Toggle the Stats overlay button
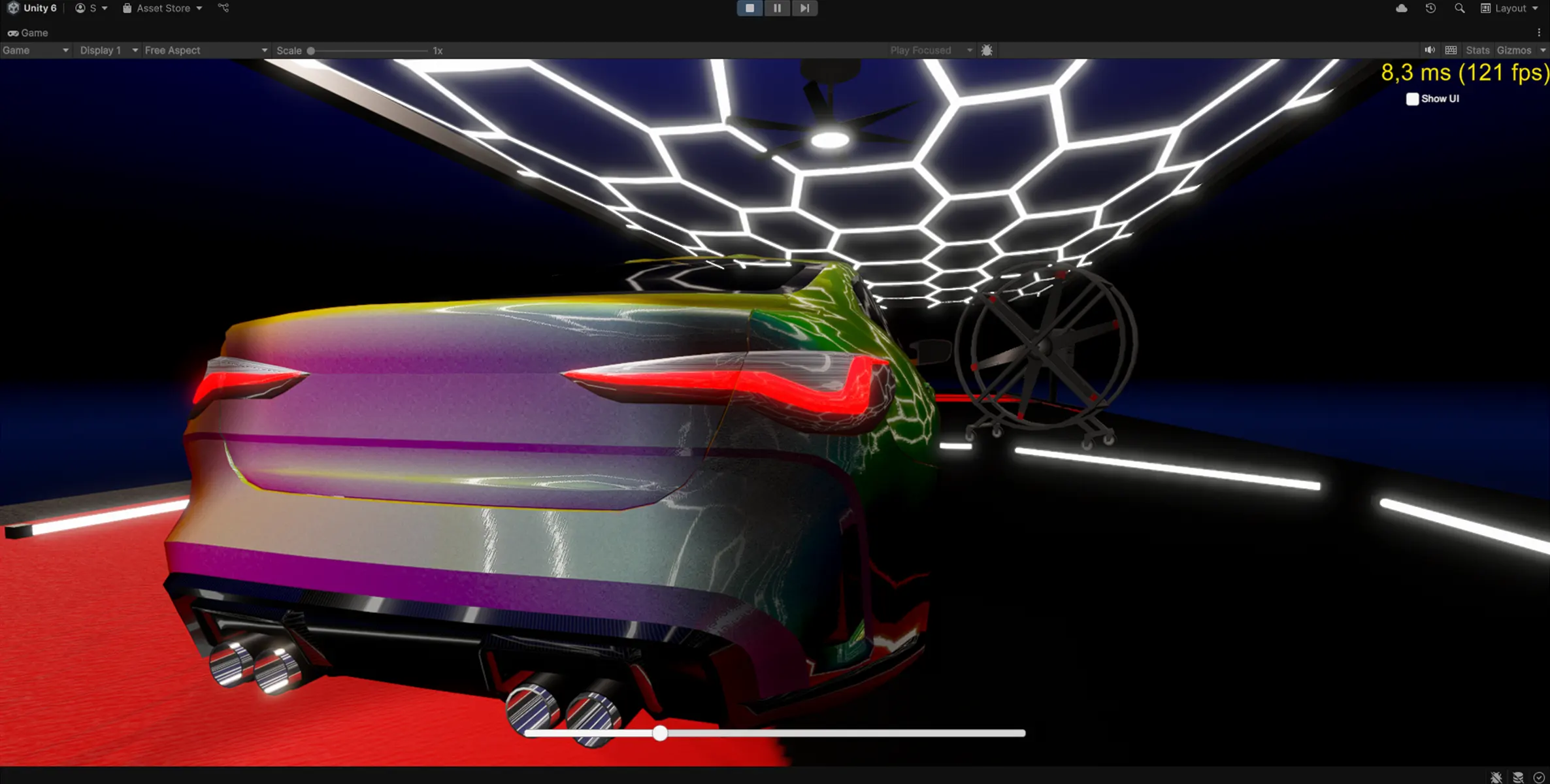 (1477, 50)
